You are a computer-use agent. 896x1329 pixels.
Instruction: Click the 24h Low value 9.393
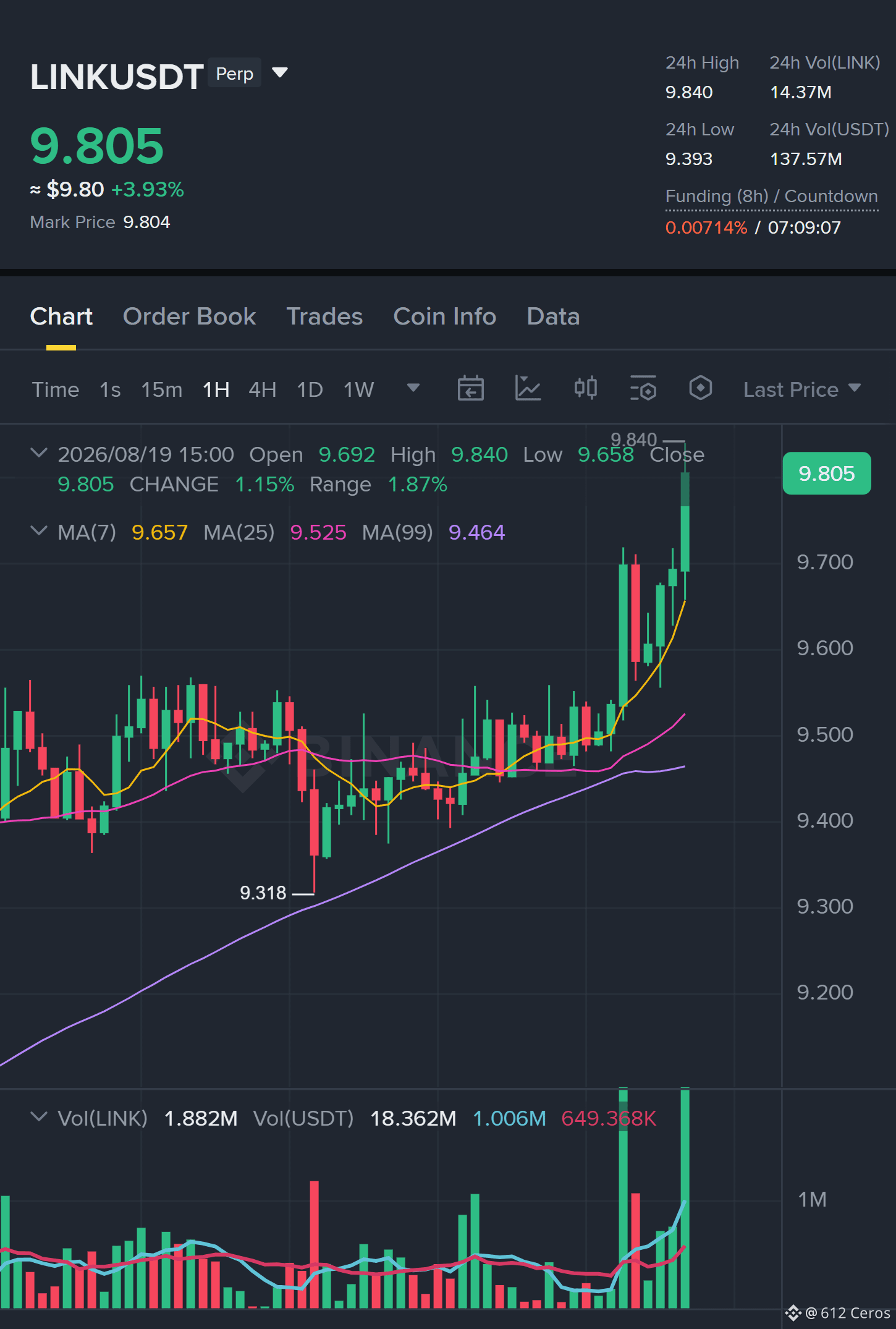689,159
